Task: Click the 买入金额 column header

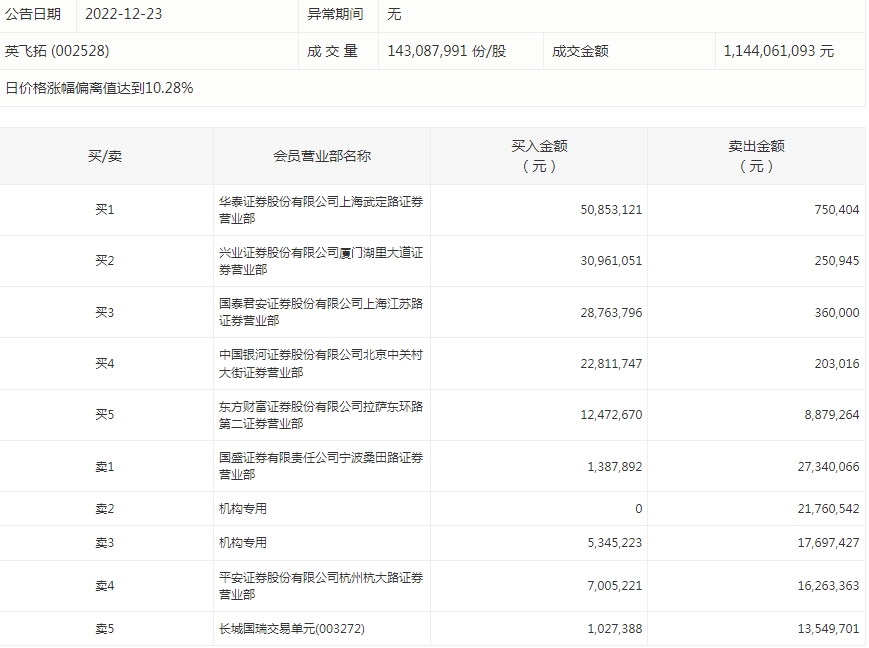Action: click(539, 156)
